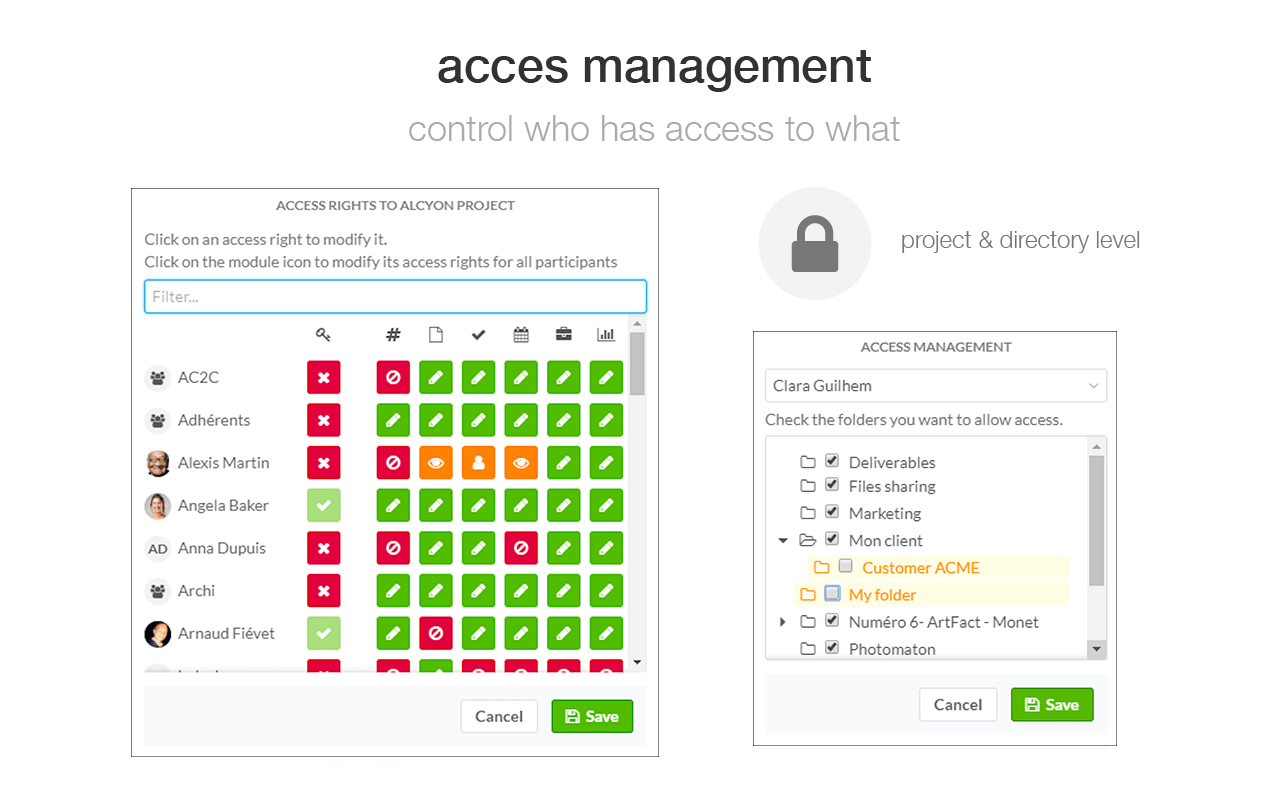The width and height of the screenshot is (1280, 800).
Task: Click the checkmark tasks module icon
Action: tap(478, 335)
